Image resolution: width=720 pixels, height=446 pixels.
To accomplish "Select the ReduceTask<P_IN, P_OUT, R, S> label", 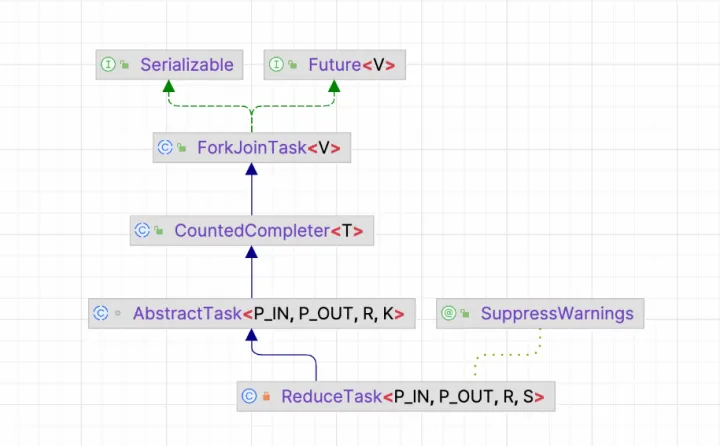I will tap(412, 396).
